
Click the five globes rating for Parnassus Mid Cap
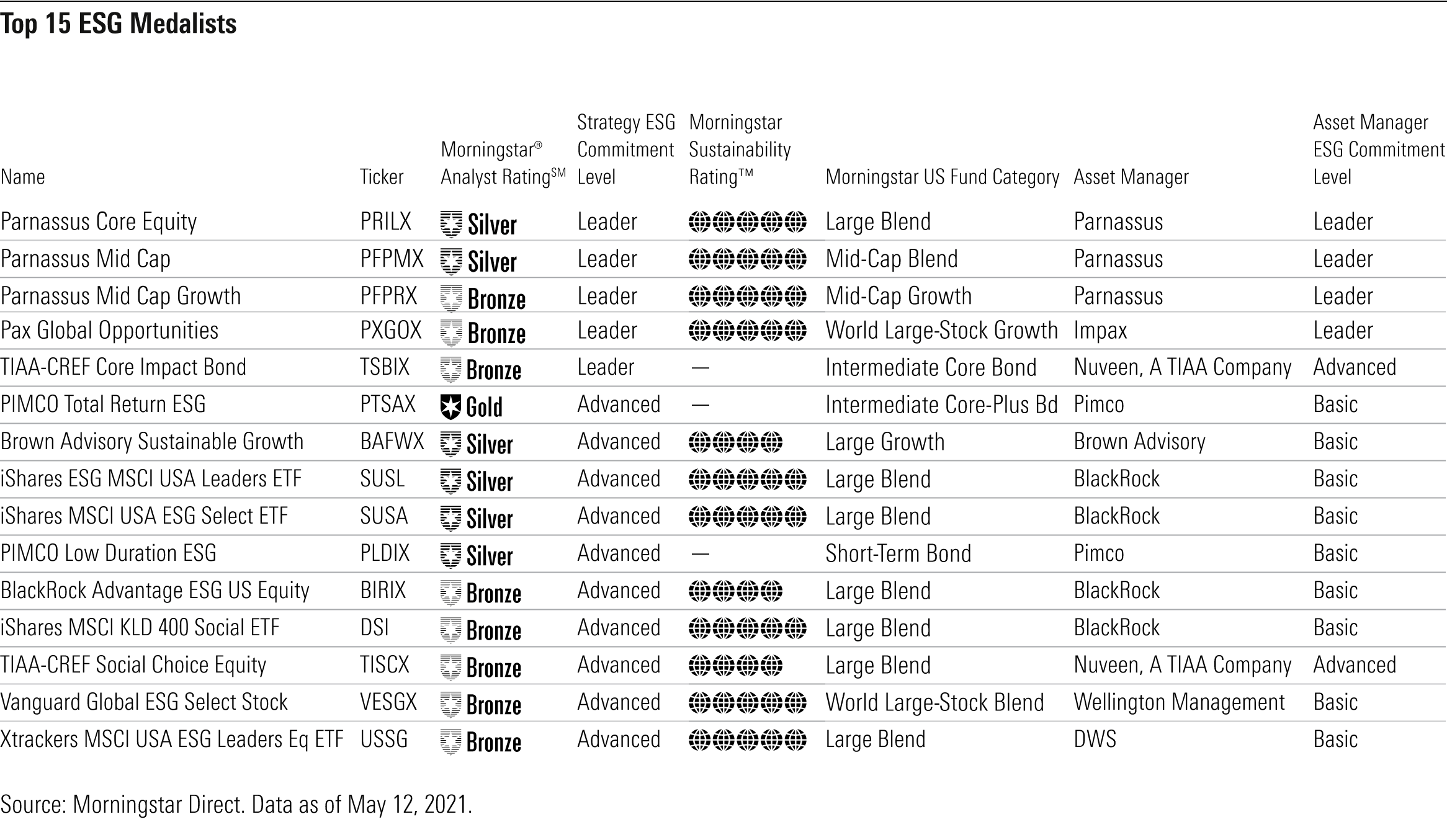tap(747, 259)
